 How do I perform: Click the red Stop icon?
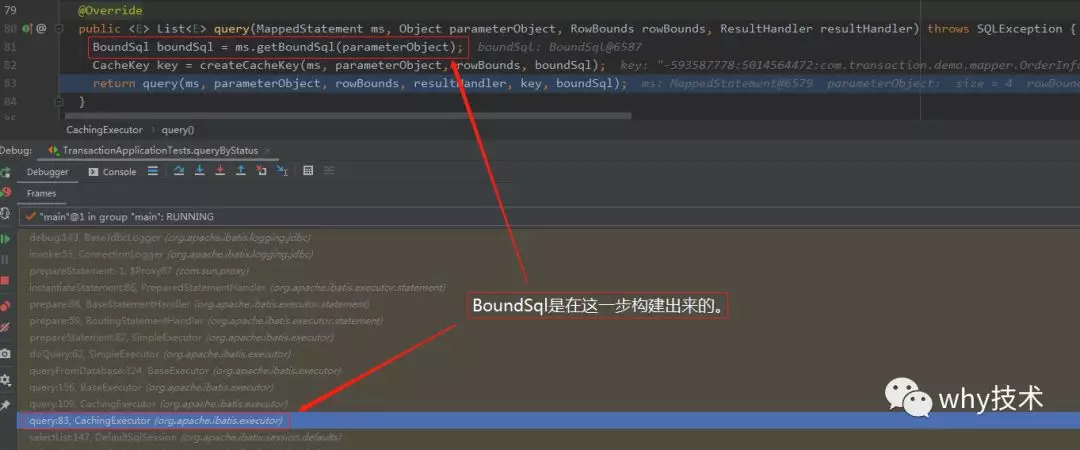click(6, 280)
